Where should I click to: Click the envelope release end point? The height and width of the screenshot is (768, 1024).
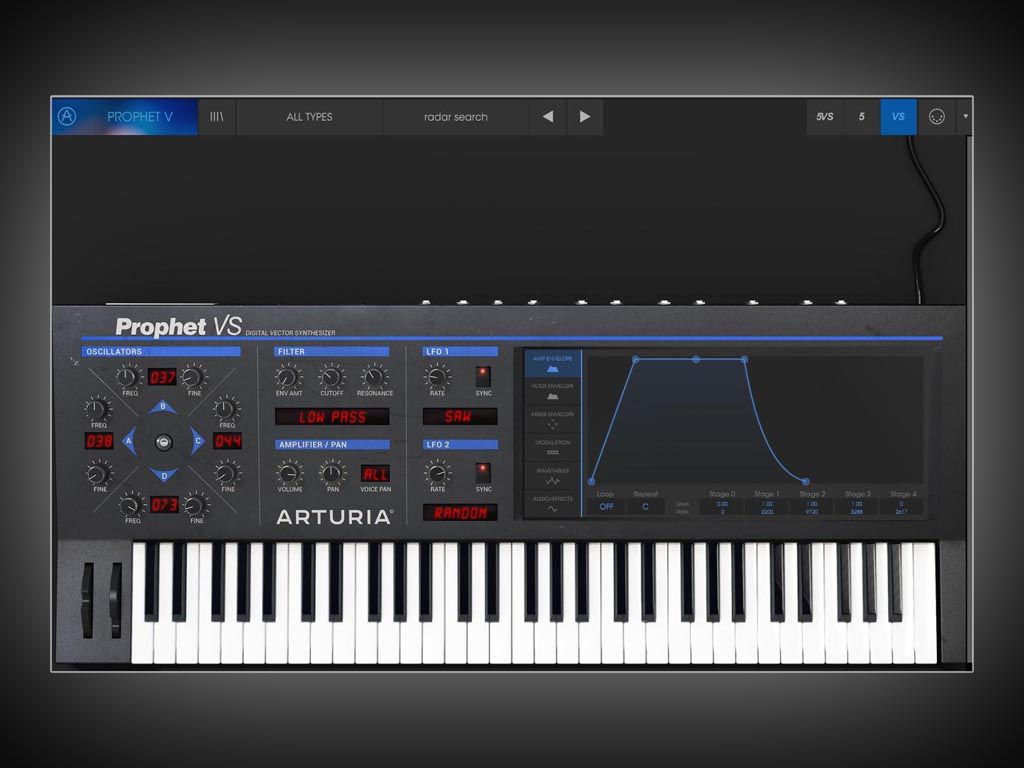pos(805,481)
